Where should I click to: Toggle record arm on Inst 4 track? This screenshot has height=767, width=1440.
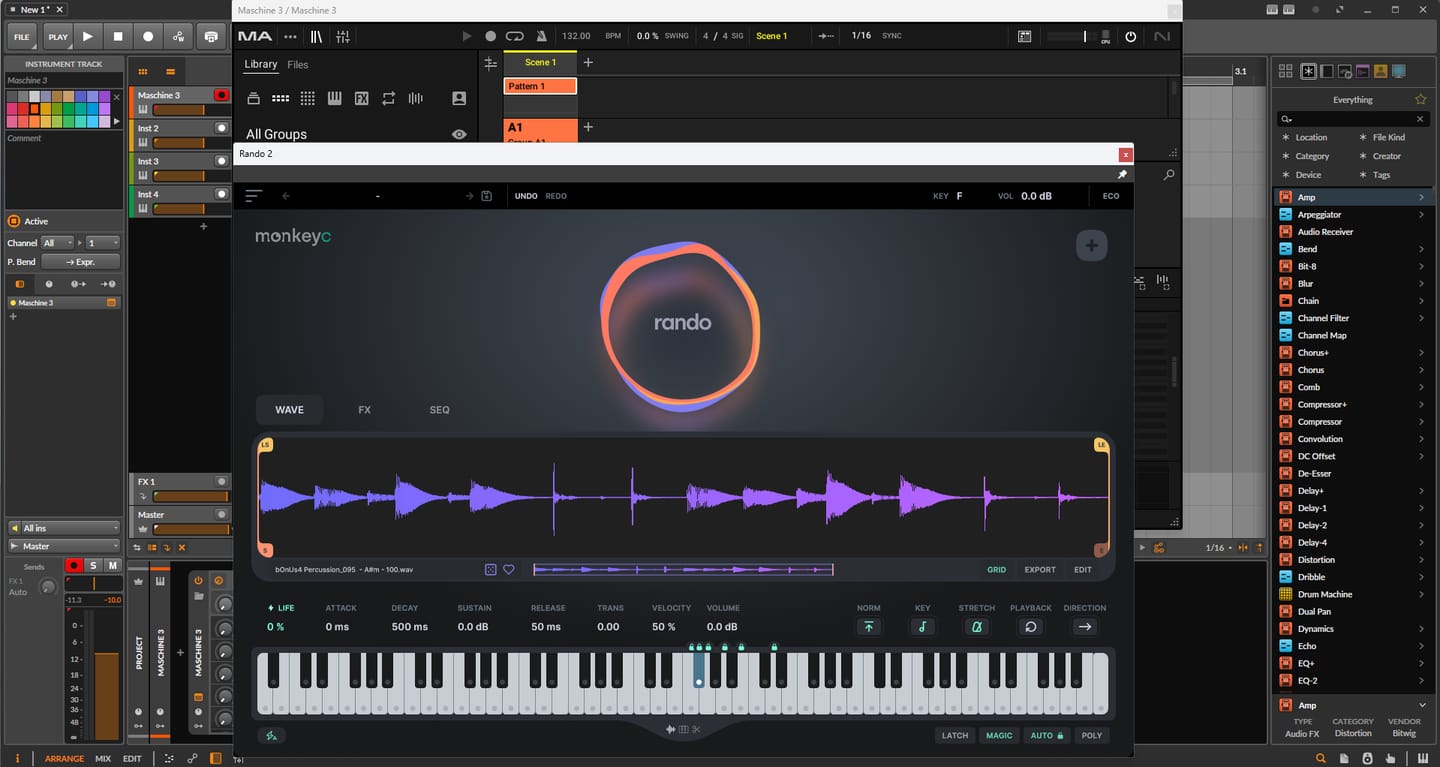(x=221, y=194)
